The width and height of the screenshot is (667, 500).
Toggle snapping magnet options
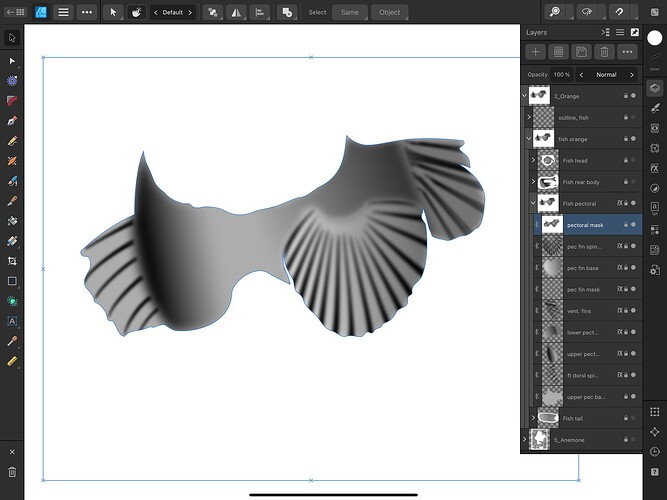620,12
